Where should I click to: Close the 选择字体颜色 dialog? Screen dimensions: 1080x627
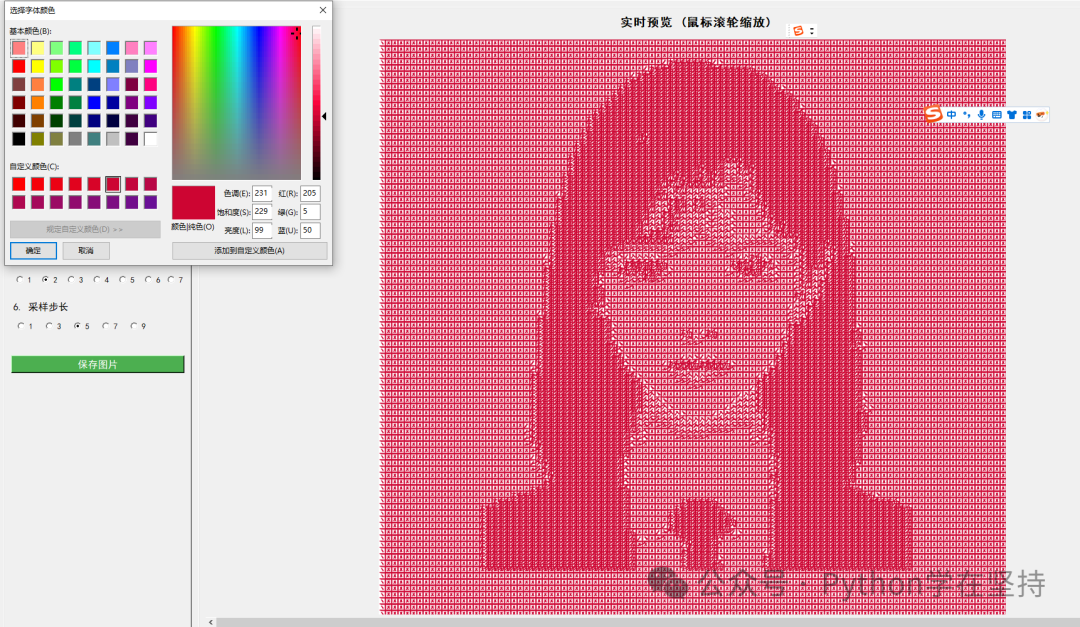[323, 10]
